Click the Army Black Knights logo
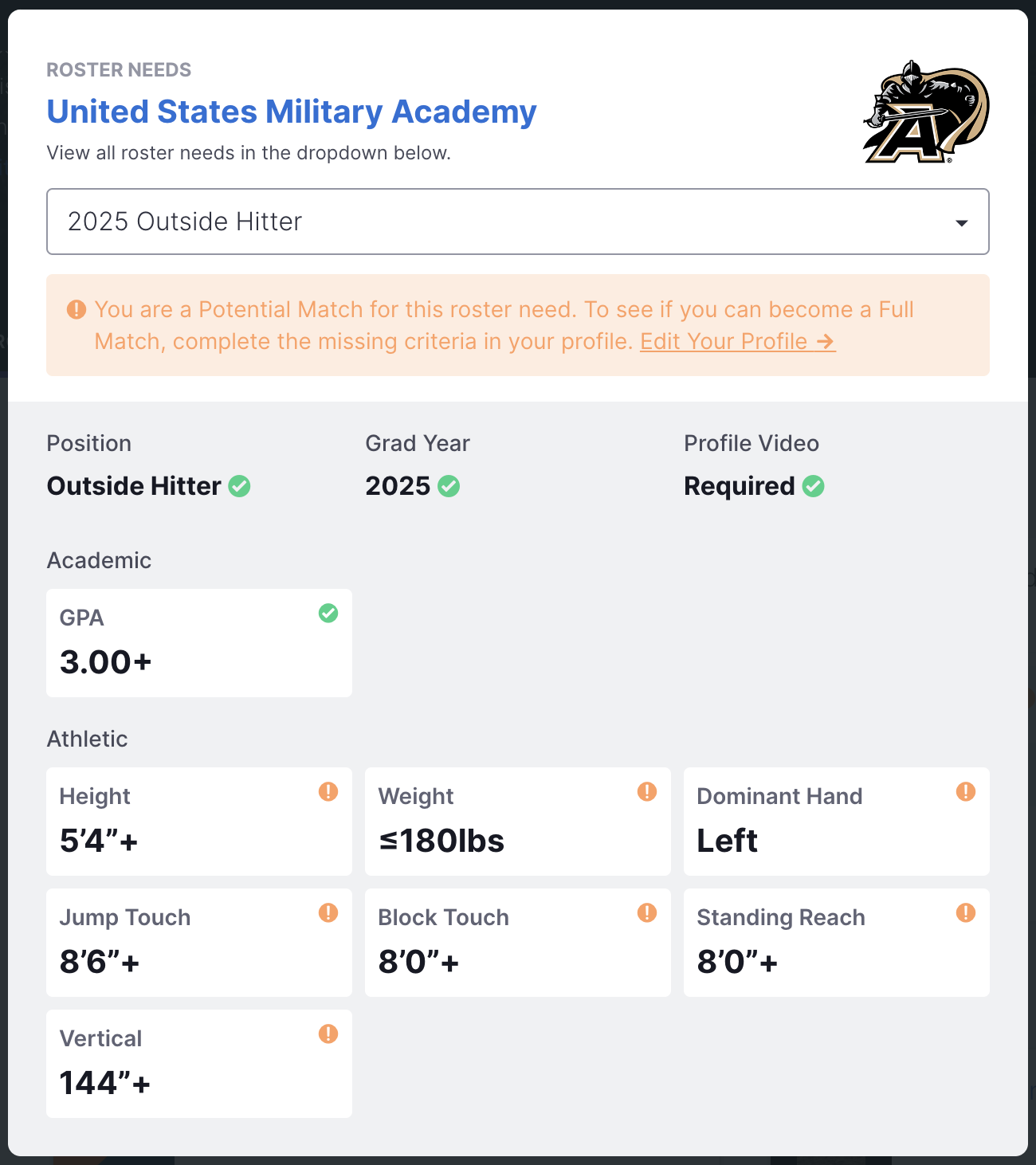 coord(926,112)
